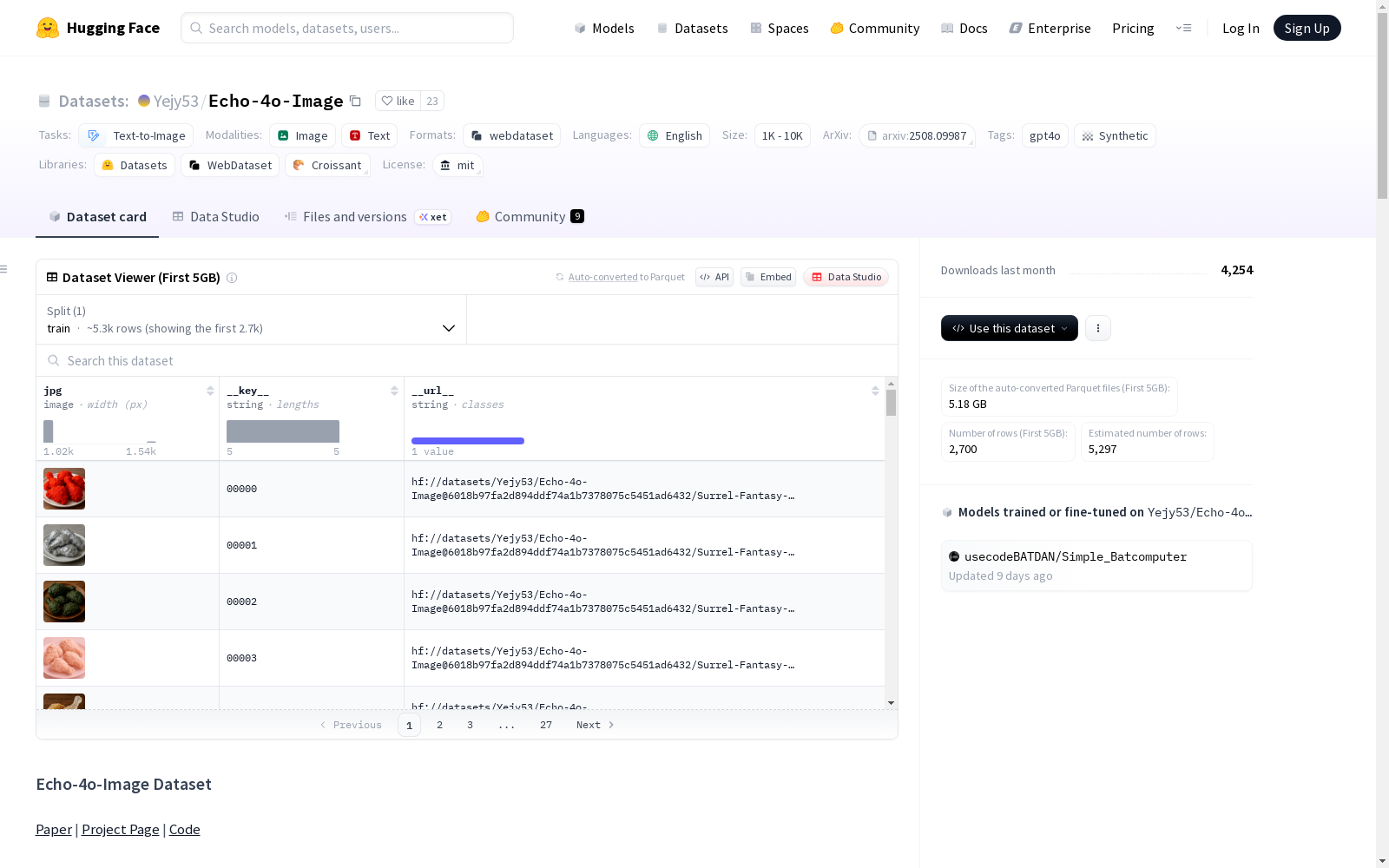Open the dark green image thumbnail in row 00002
The height and width of the screenshot is (868, 1389).
tap(64, 602)
